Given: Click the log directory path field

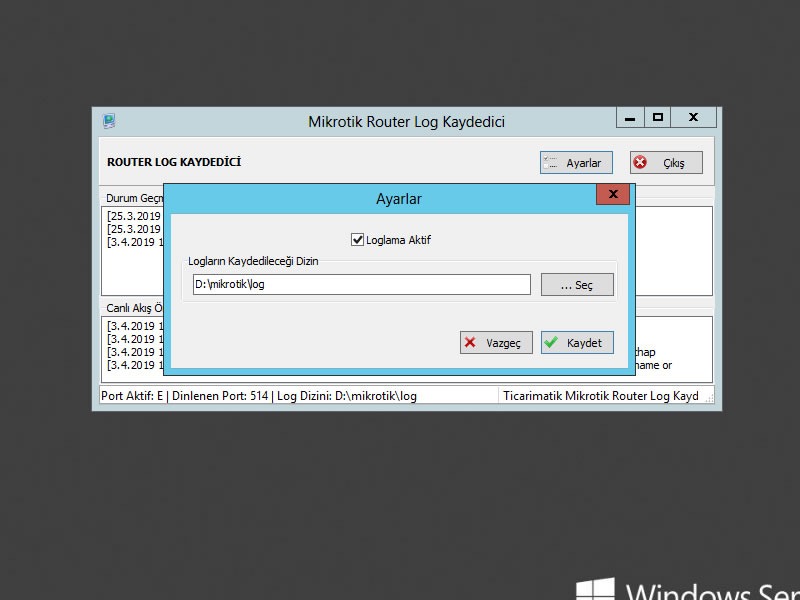Looking at the screenshot, I should pyautogui.click(x=361, y=285).
